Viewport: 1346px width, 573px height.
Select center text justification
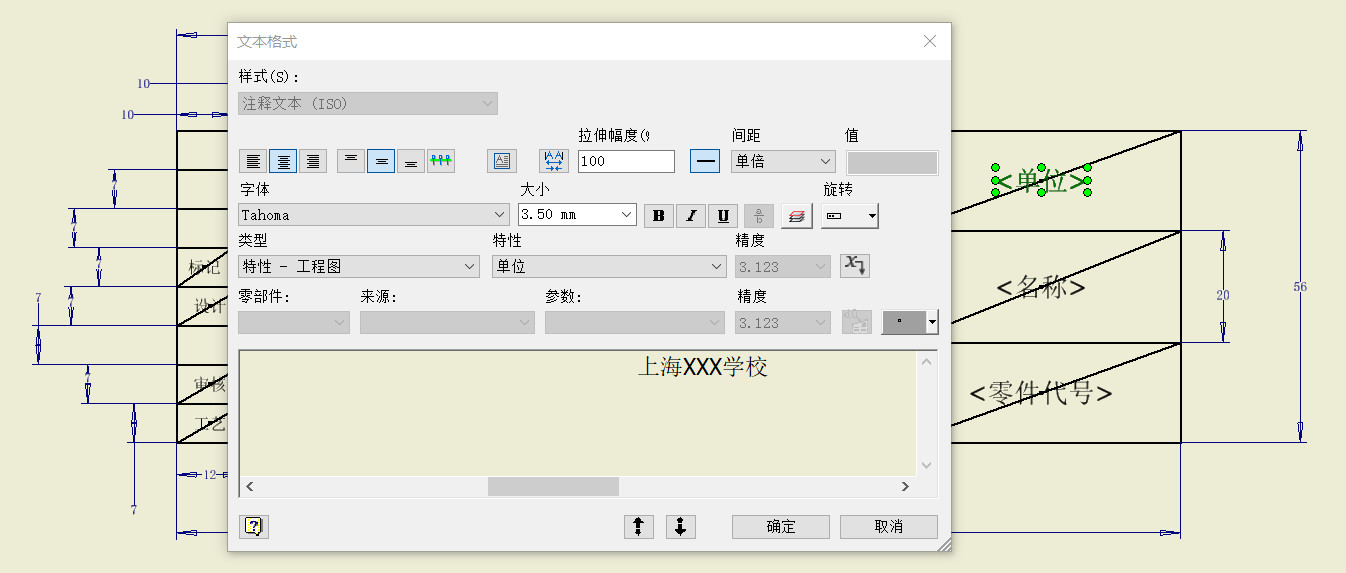tap(284, 161)
